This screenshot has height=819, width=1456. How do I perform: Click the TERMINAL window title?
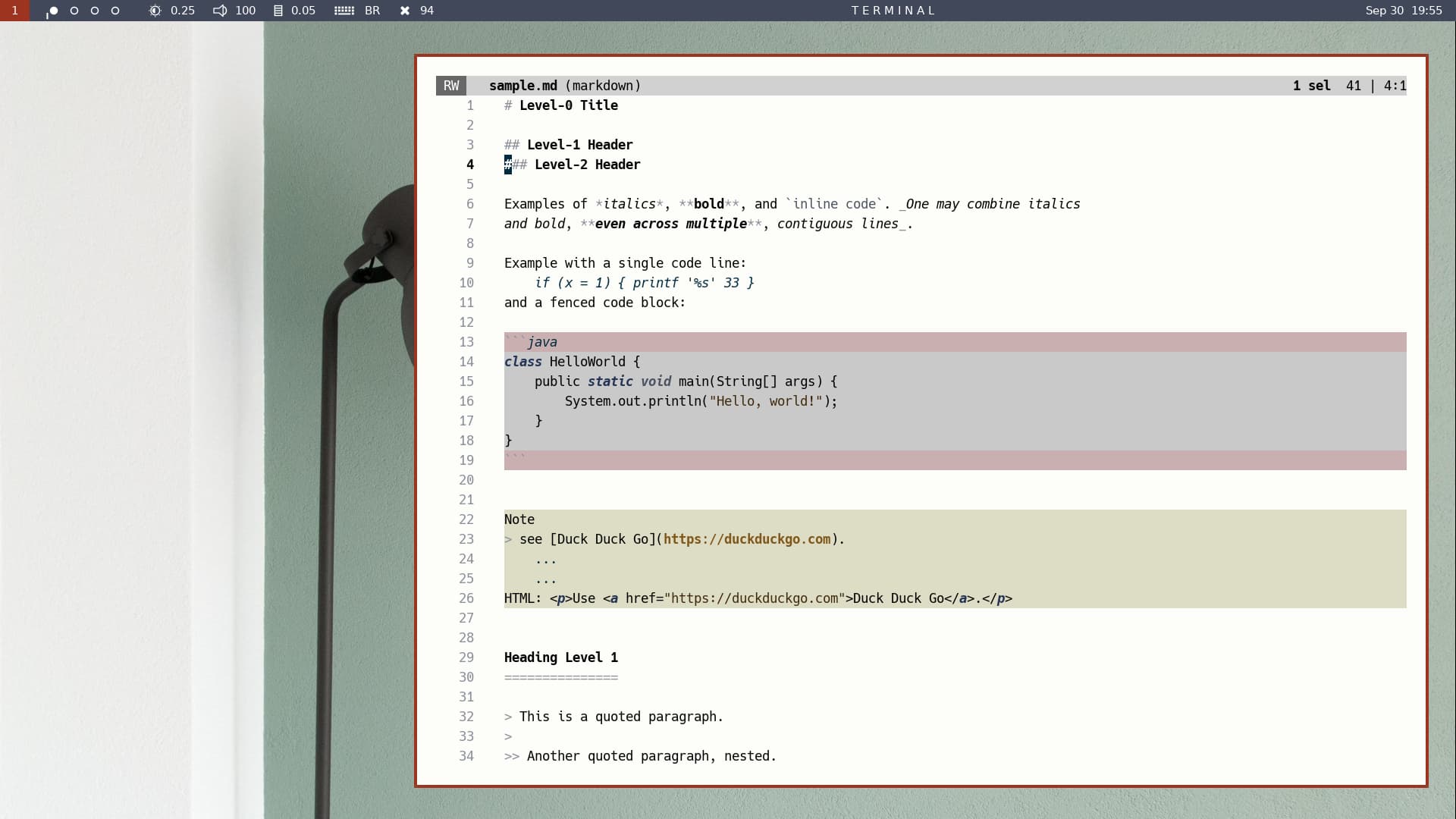click(x=893, y=11)
